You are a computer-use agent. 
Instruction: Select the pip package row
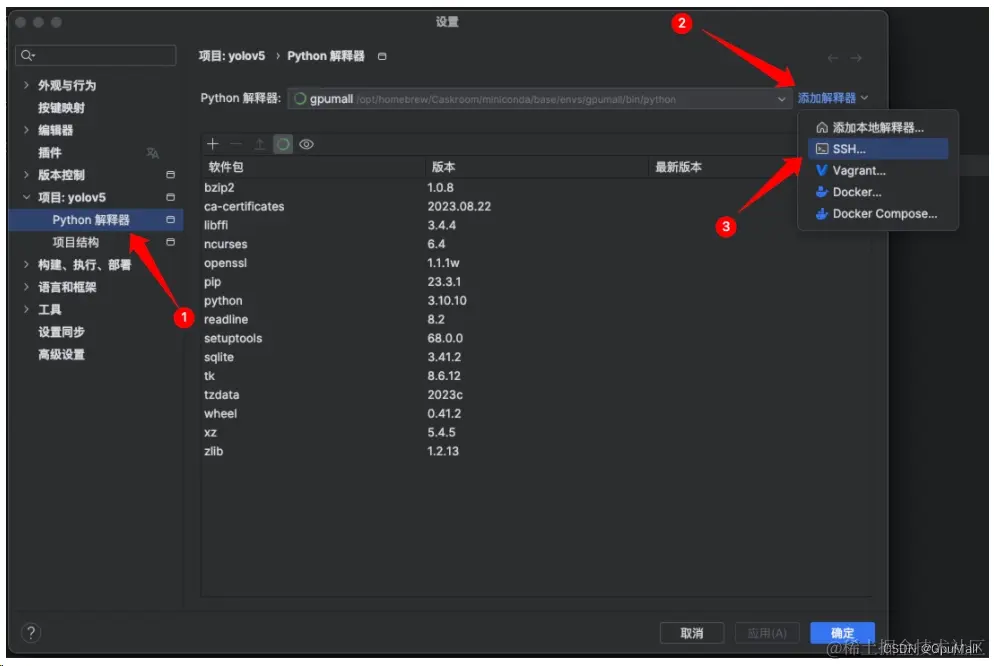pos(536,282)
